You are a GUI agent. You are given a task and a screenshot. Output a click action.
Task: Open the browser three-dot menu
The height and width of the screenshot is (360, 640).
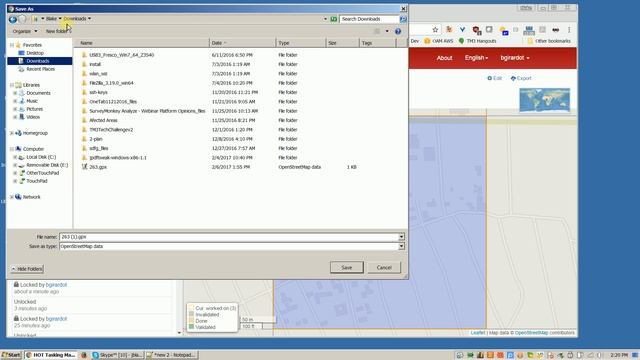pos(569,30)
